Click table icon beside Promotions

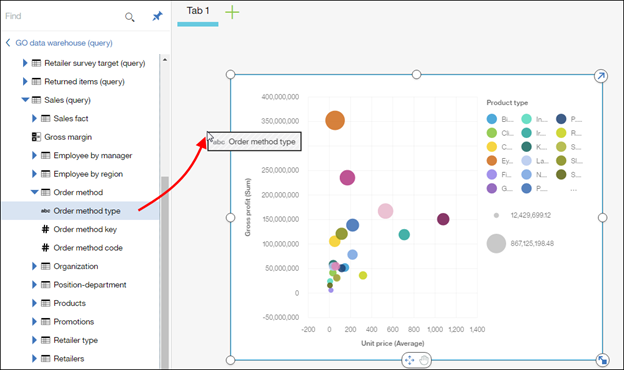pyautogui.click(x=46, y=321)
